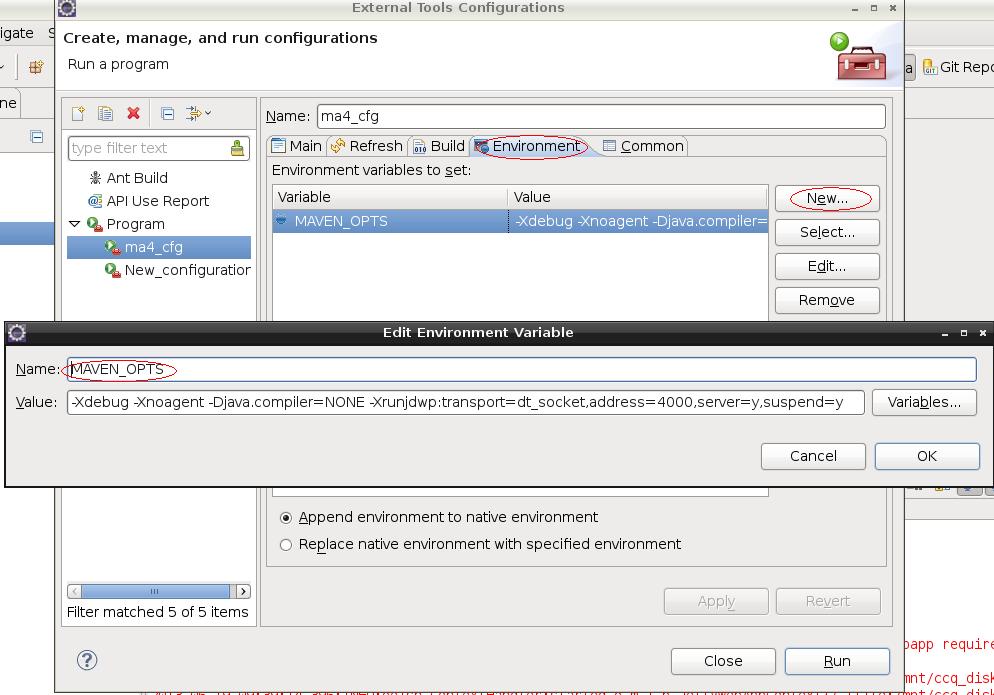Collapse the Program tree node
The height and width of the screenshot is (695, 994).
tap(75, 224)
